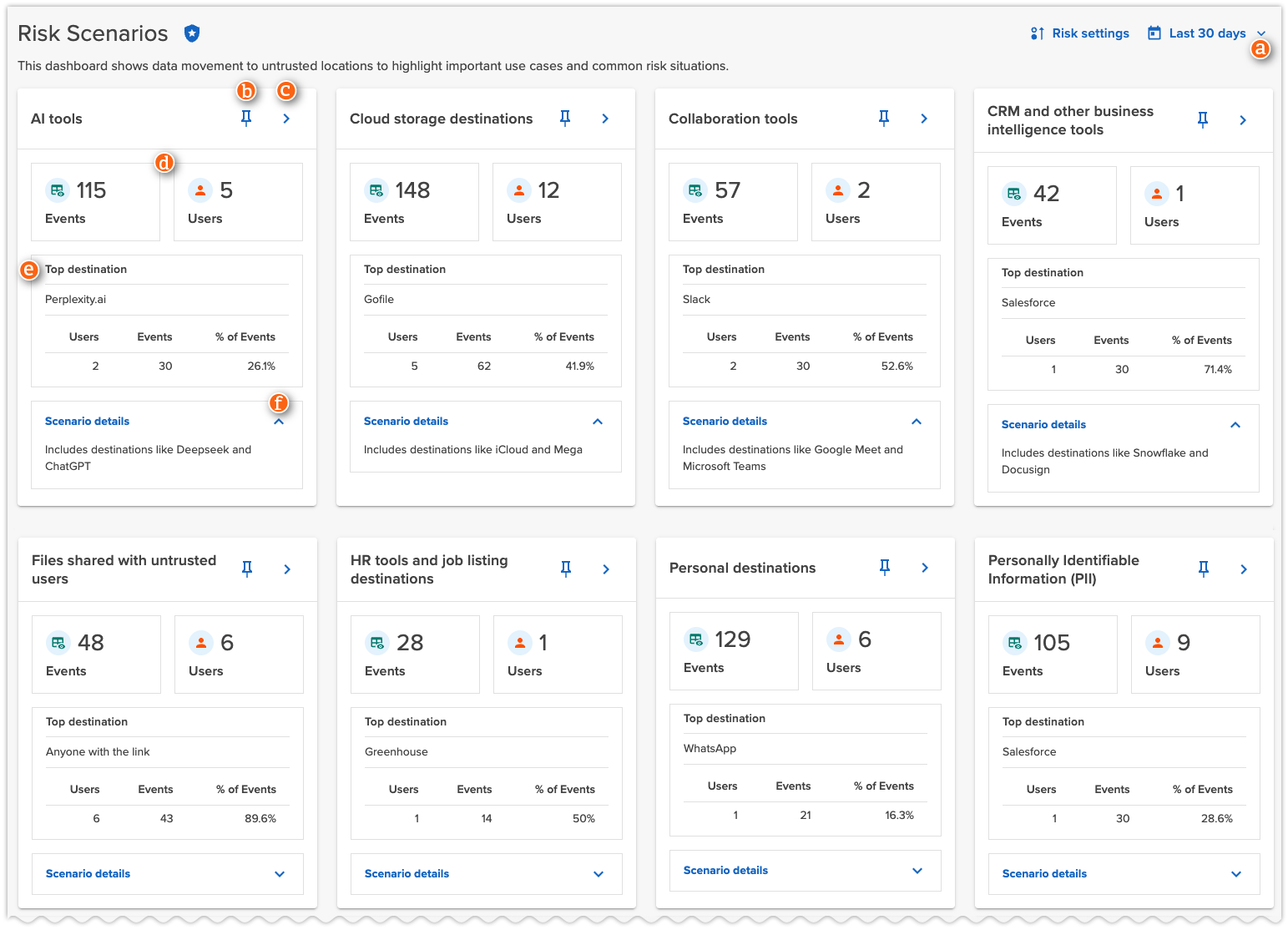1288x930 pixels.
Task: Open the CRM tools card with its chevron arrow
Action: pyautogui.click(x=1242, y=119)
